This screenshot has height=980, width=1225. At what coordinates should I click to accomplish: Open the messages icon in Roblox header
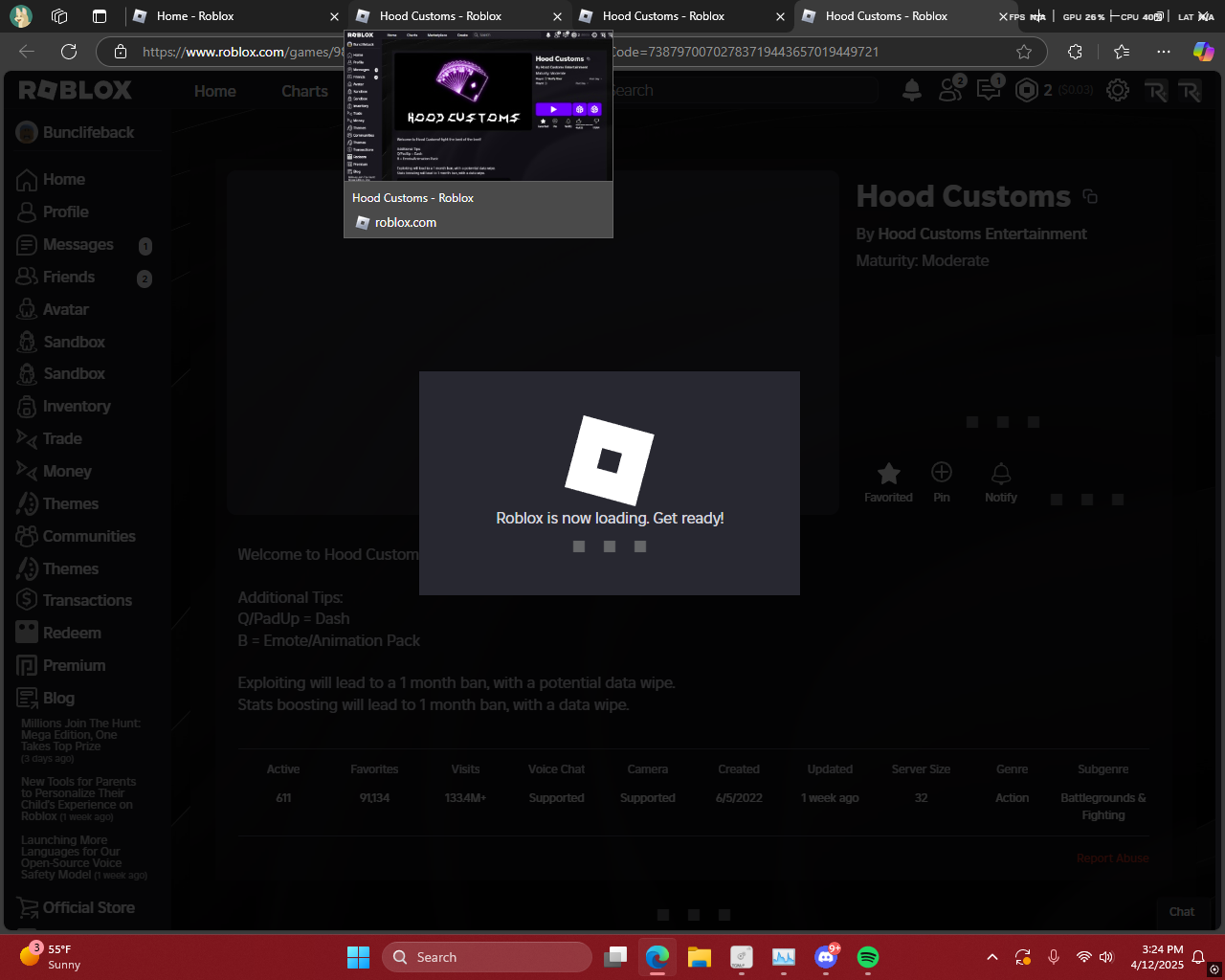[x=989, y=89]
